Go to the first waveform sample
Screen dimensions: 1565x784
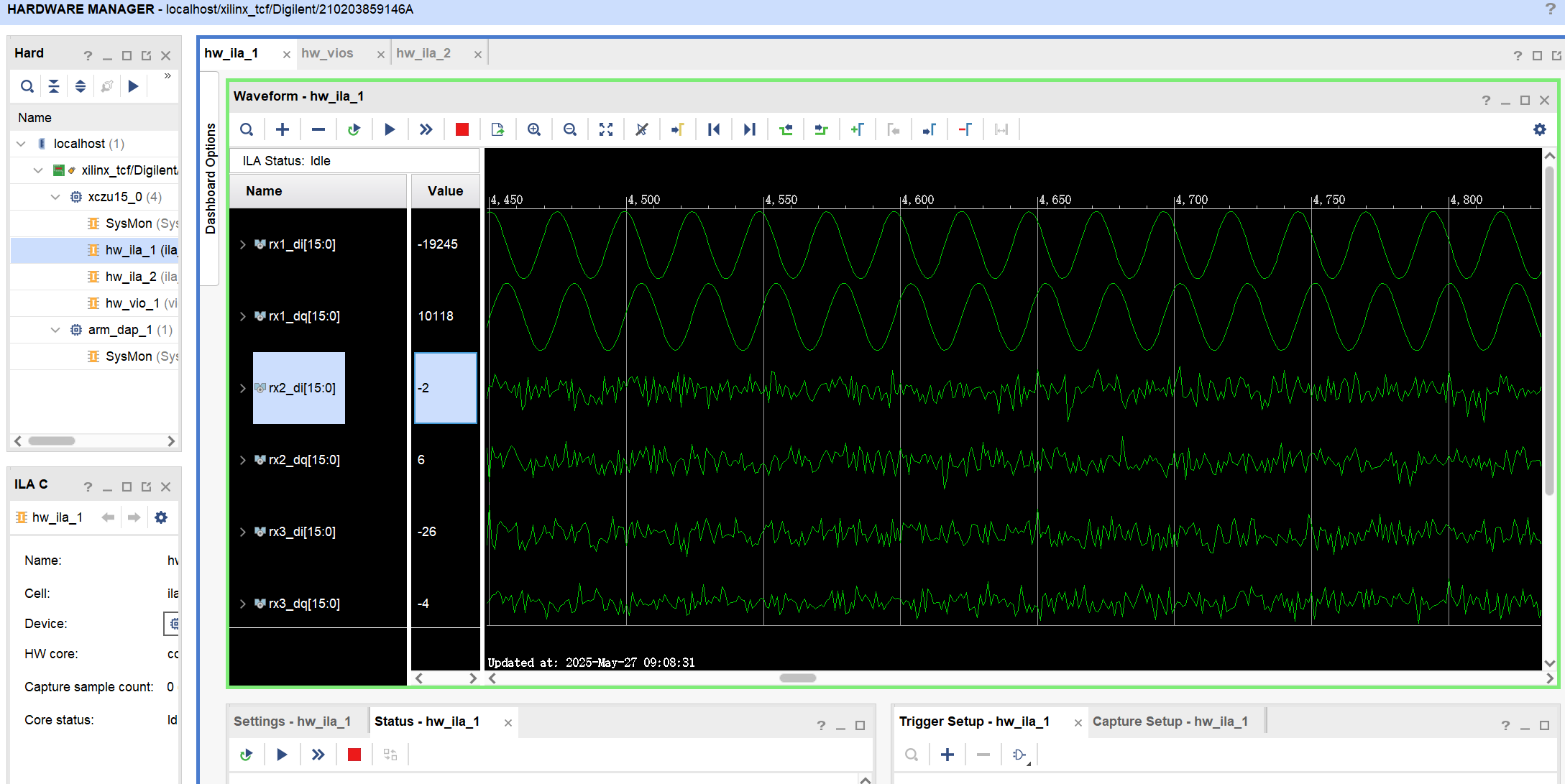(x=713, y=129)
